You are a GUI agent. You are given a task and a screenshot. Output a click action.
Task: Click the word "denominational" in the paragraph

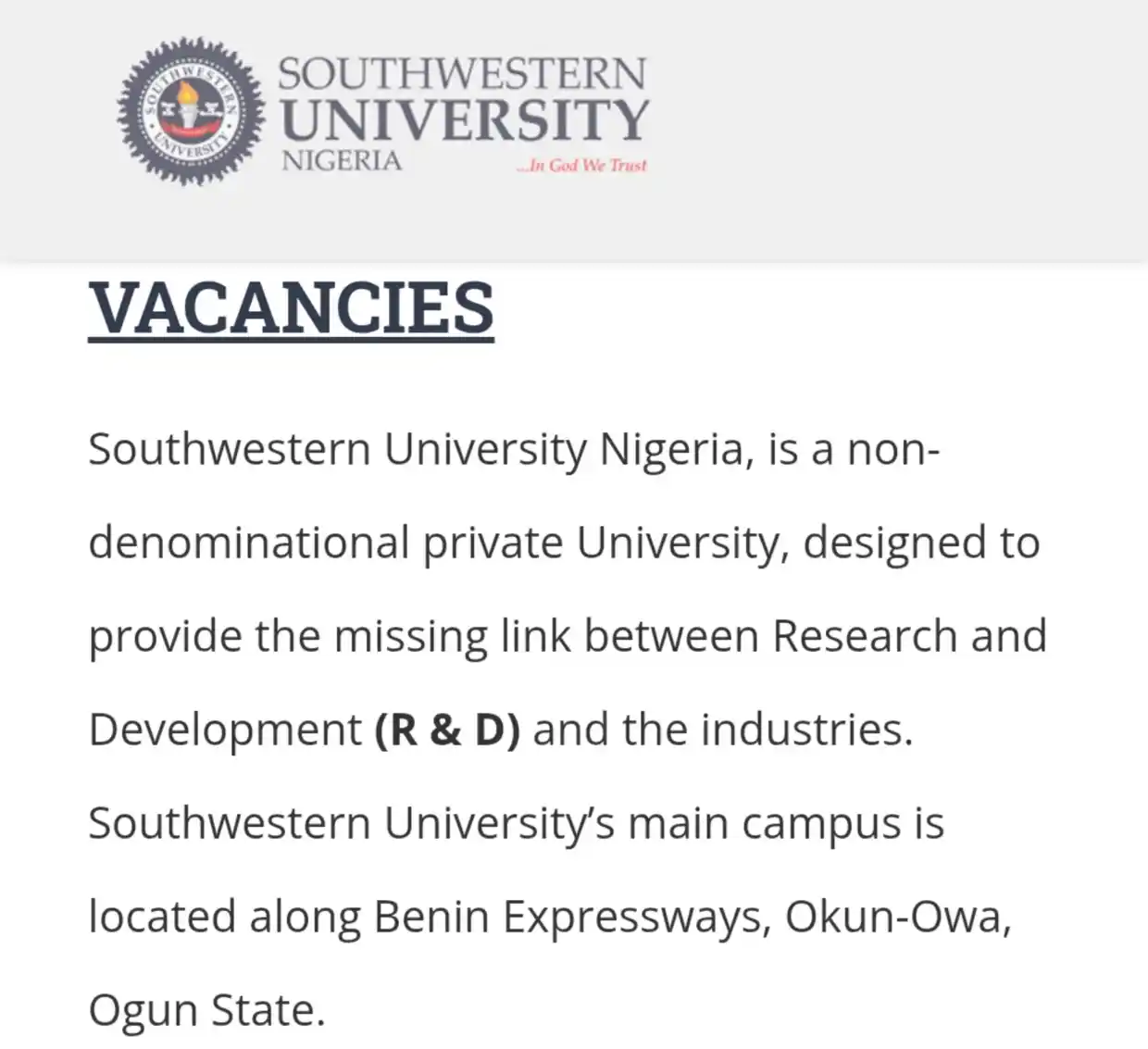249,543
